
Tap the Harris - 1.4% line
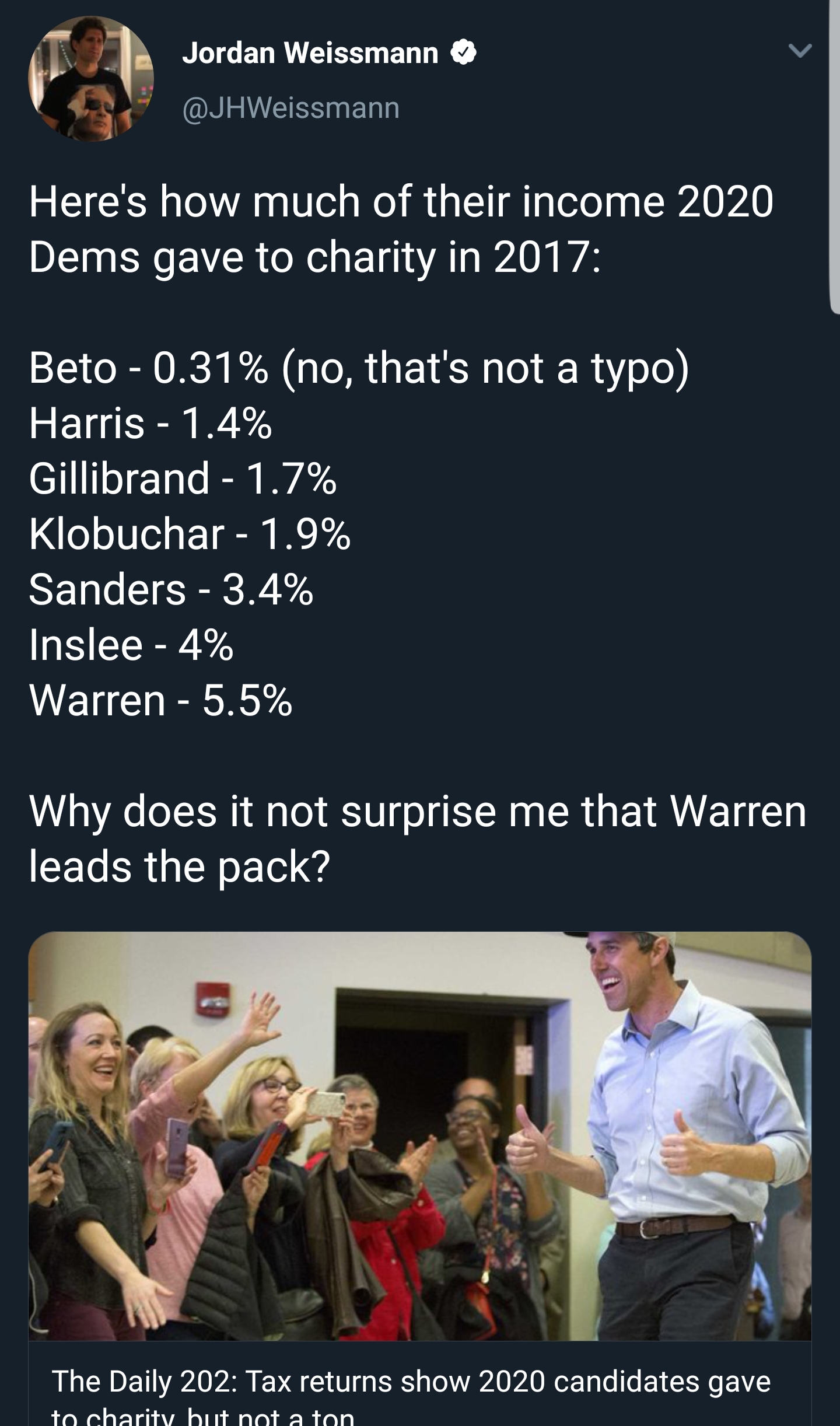click(x=150, y=424)
